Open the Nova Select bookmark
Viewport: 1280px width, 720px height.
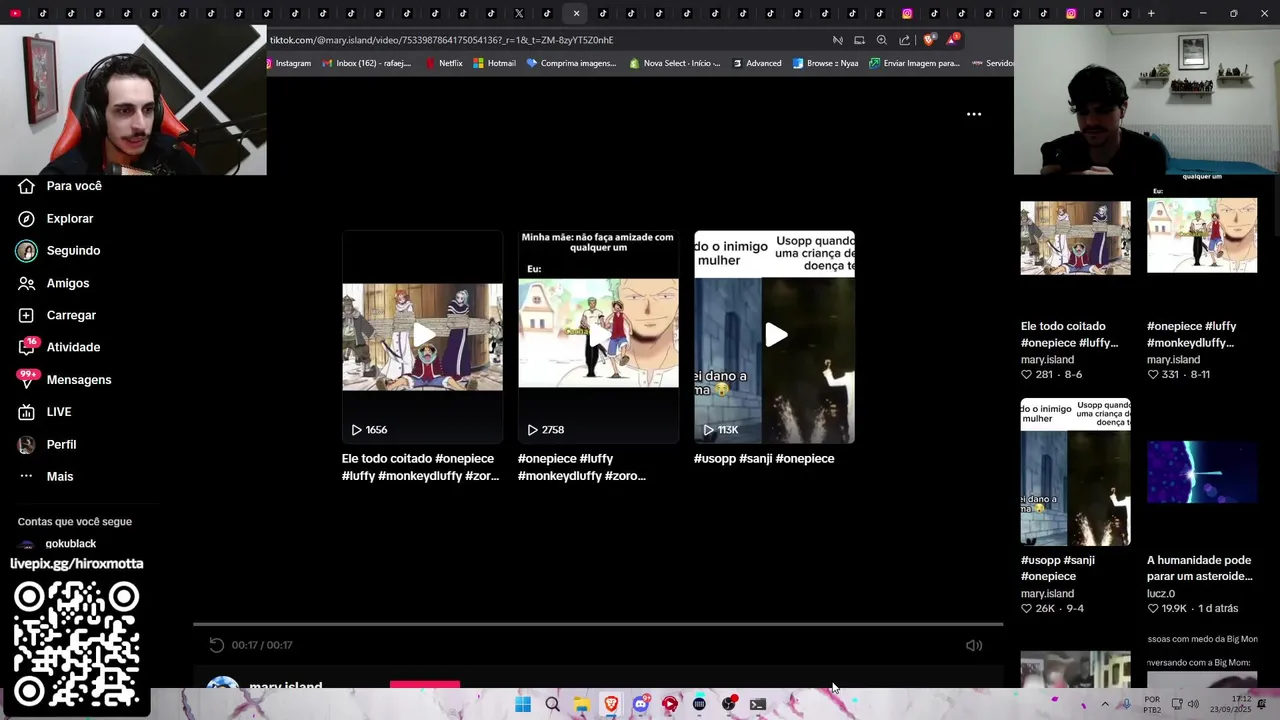(x=675, y=63)
